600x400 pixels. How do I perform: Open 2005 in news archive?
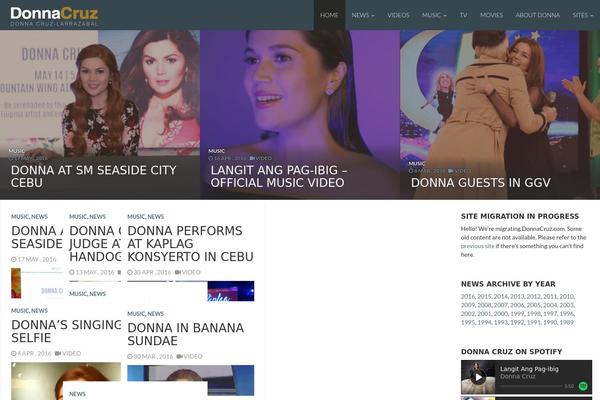pyautogui.click(x=533, y=305)
